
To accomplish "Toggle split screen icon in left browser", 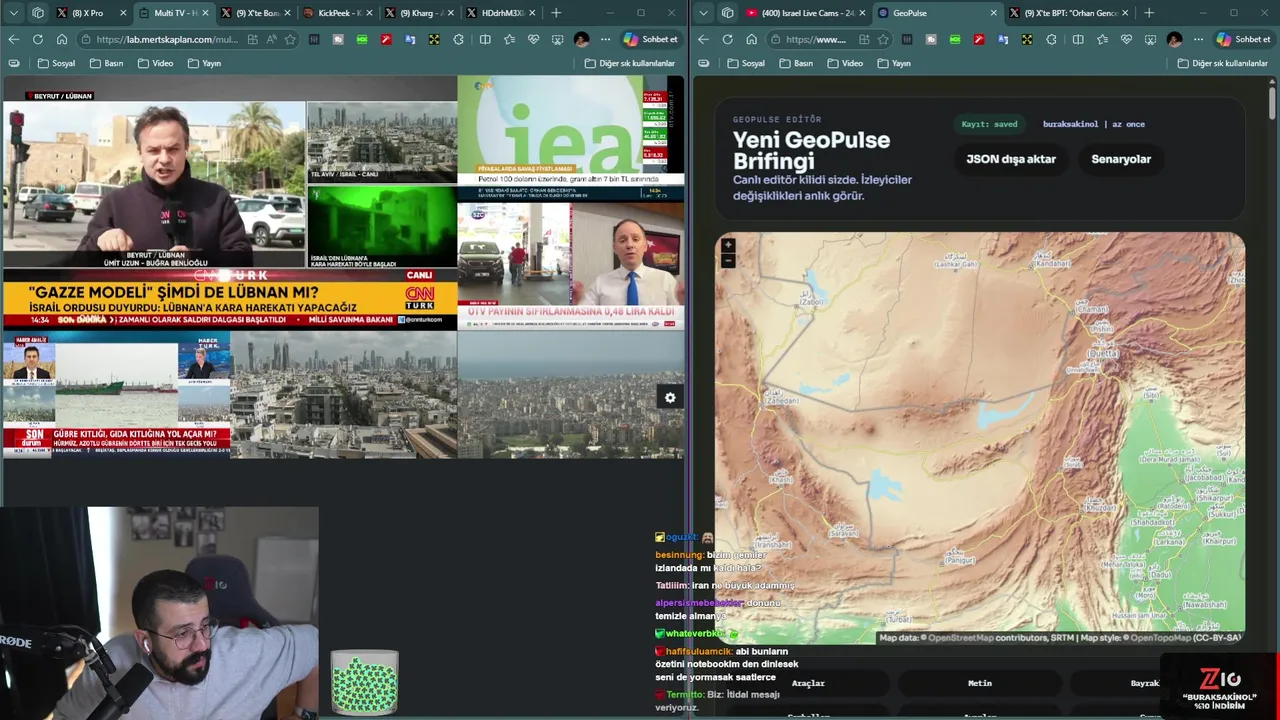I will (x=485, y=39).
